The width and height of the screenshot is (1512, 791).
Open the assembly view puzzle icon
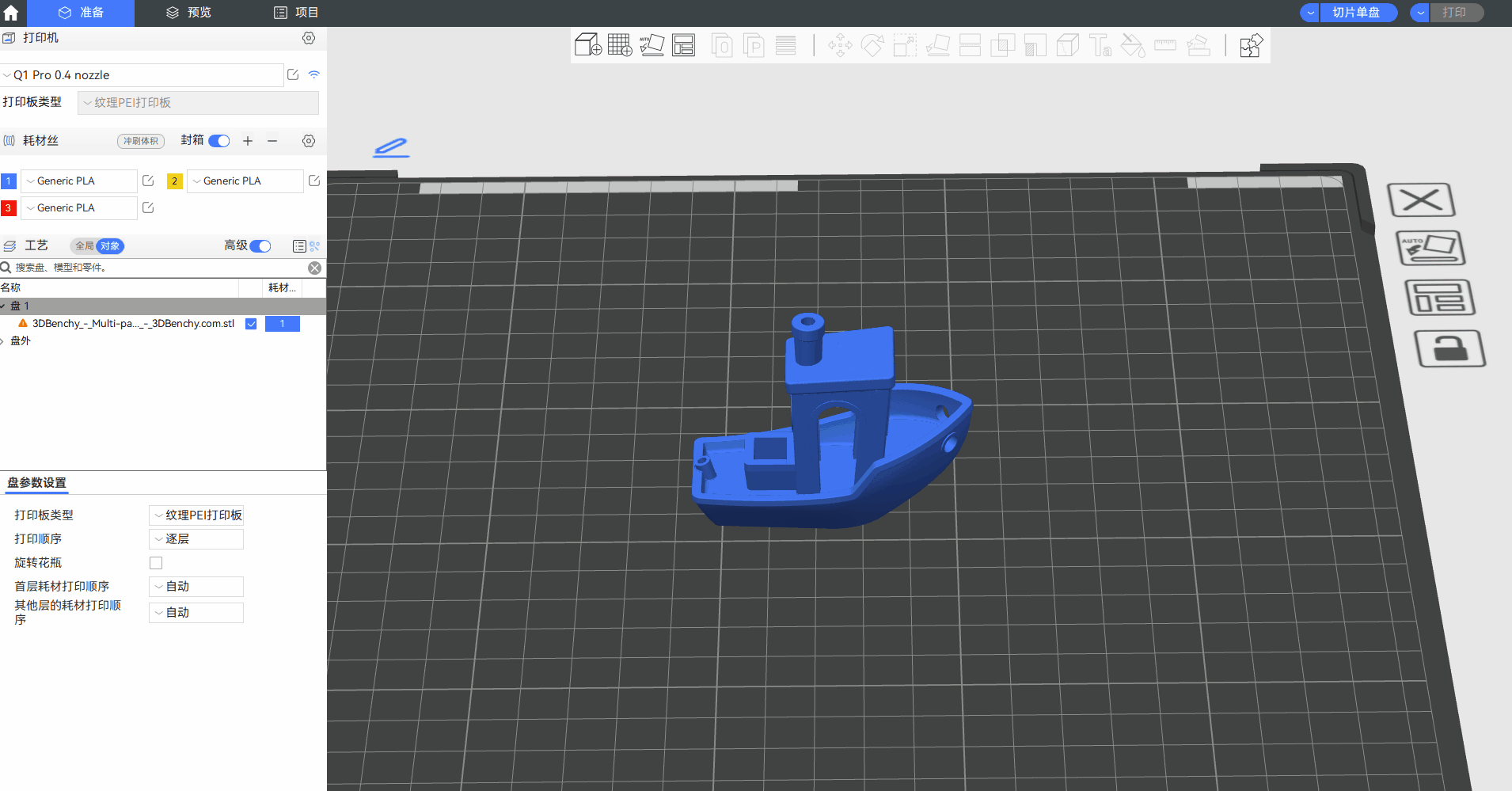coord(1251,45)
